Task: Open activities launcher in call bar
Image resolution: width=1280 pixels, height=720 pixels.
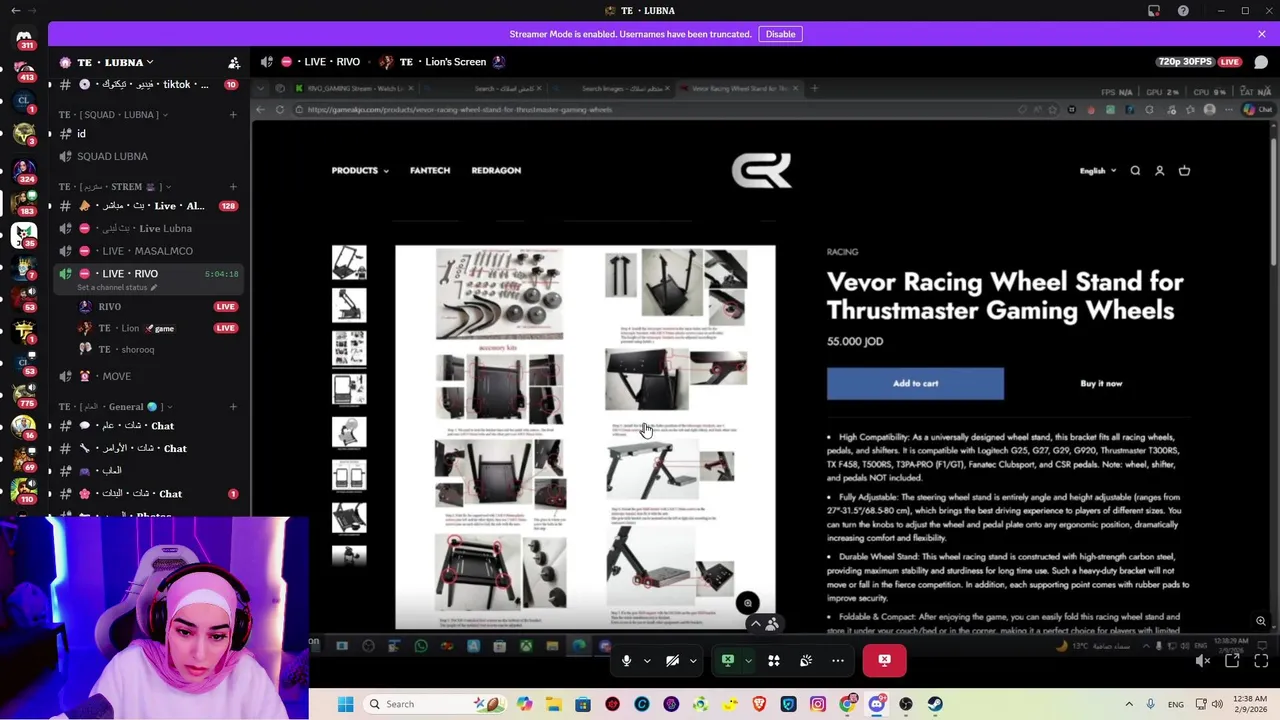Action: [773, 661]
